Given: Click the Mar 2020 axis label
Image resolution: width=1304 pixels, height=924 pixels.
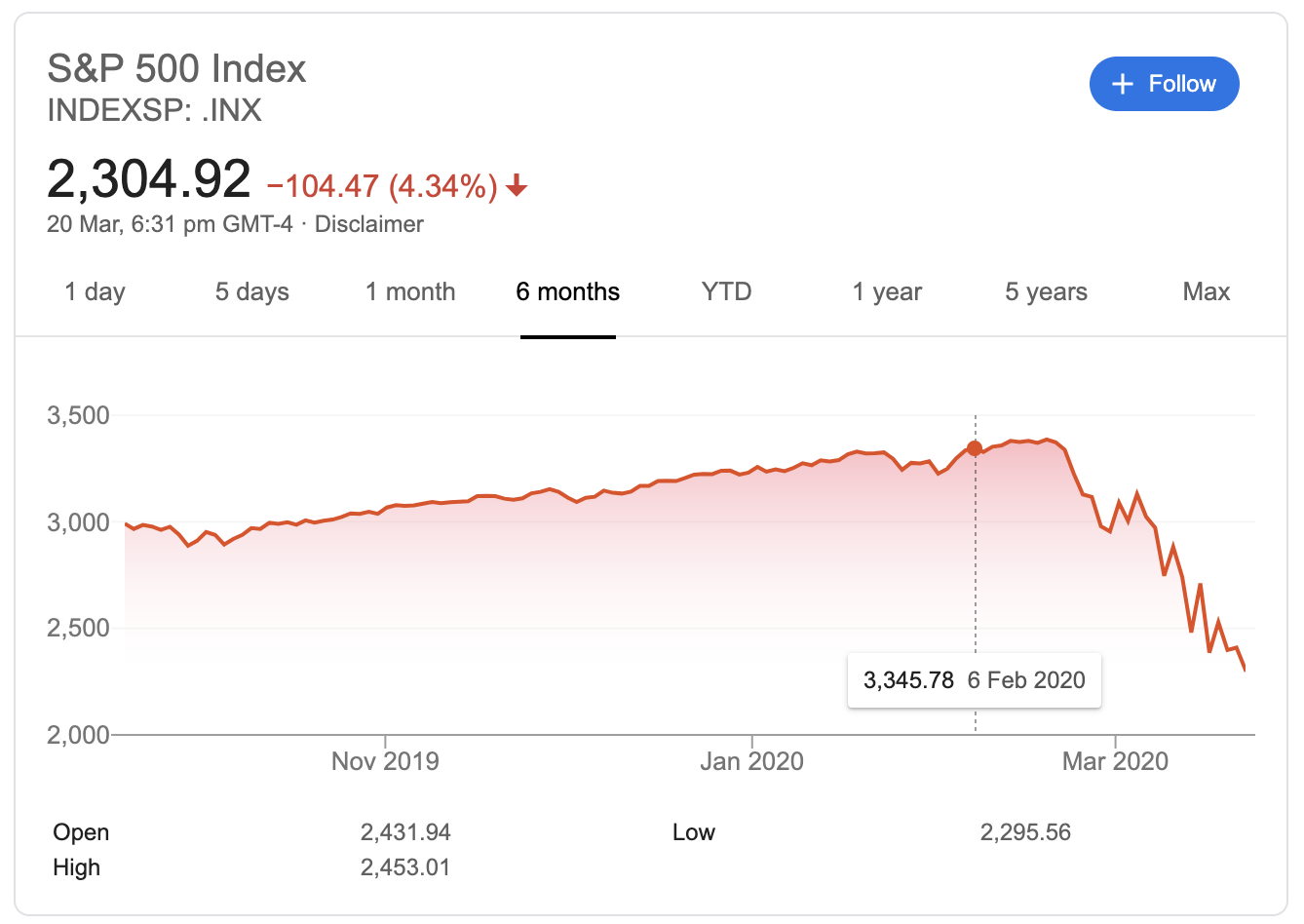Looking at the screenshot, I should coord(1115,761).
